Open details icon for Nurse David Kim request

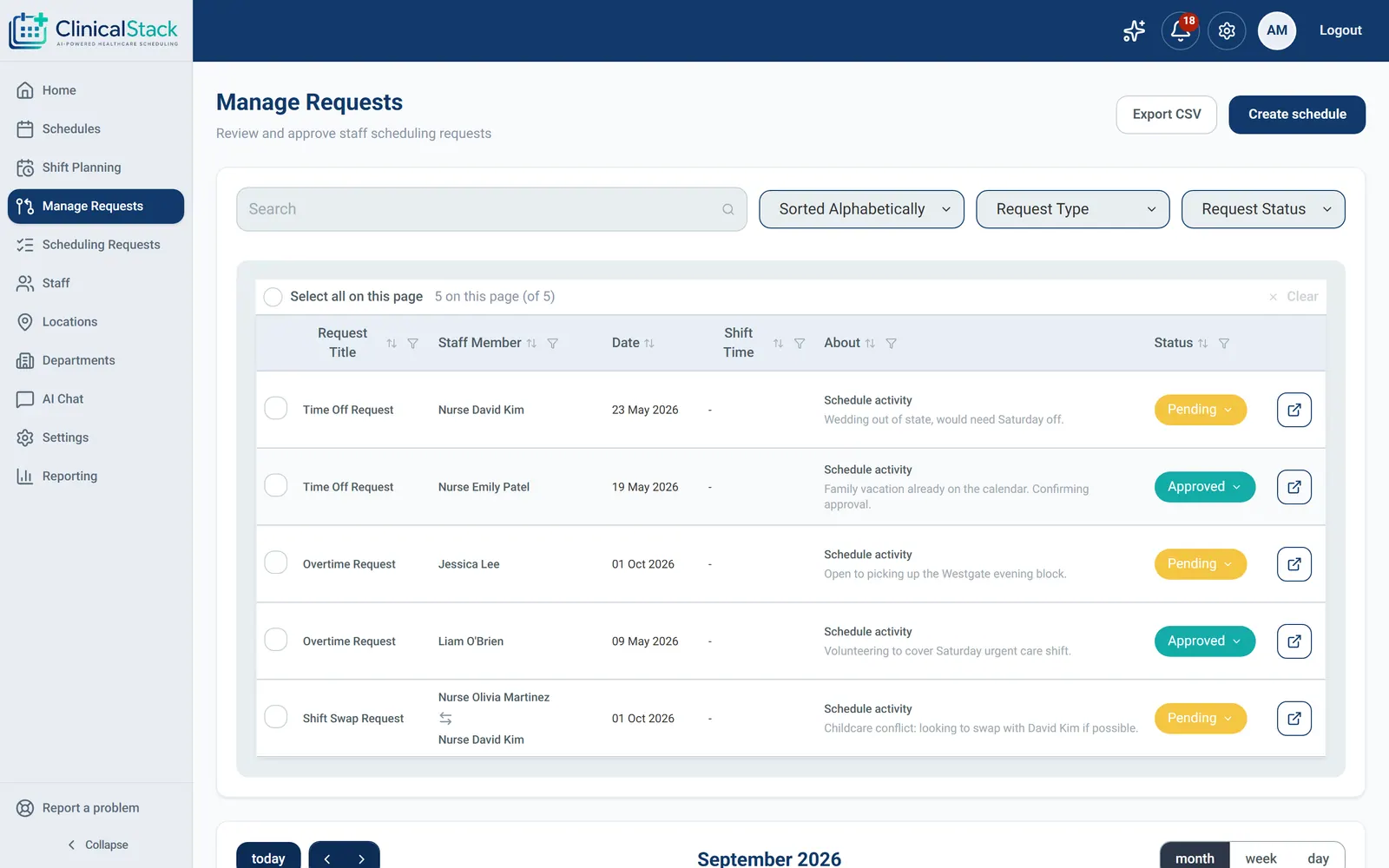click(1294, 410)
